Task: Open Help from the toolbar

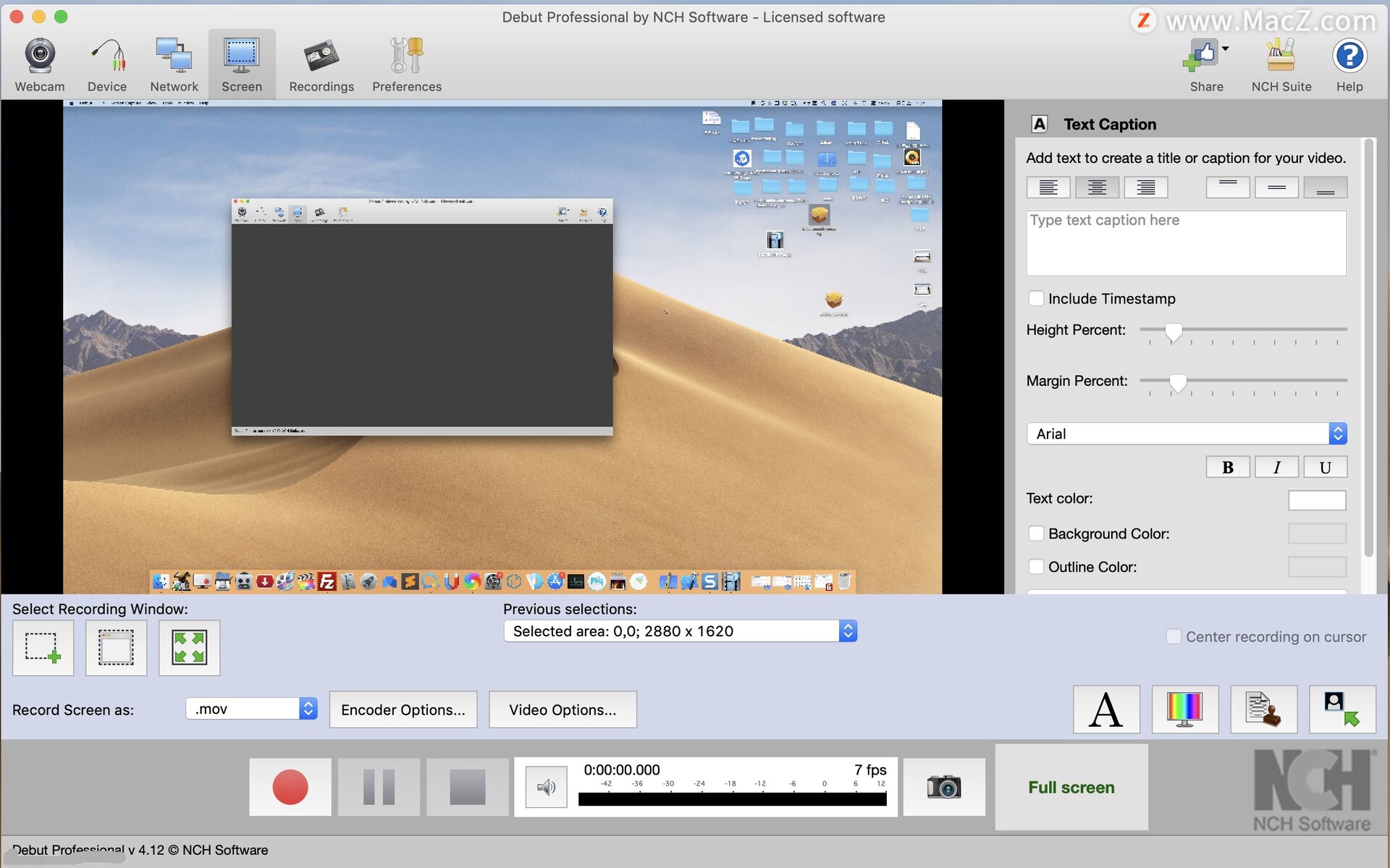Action: (x=1349, y=64)
